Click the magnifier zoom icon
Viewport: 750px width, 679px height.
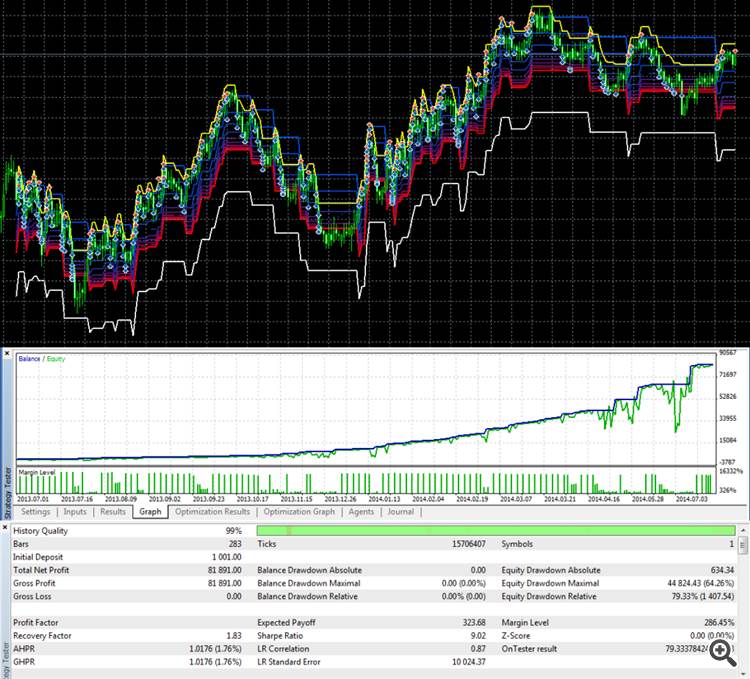click(x=722, y=653)
